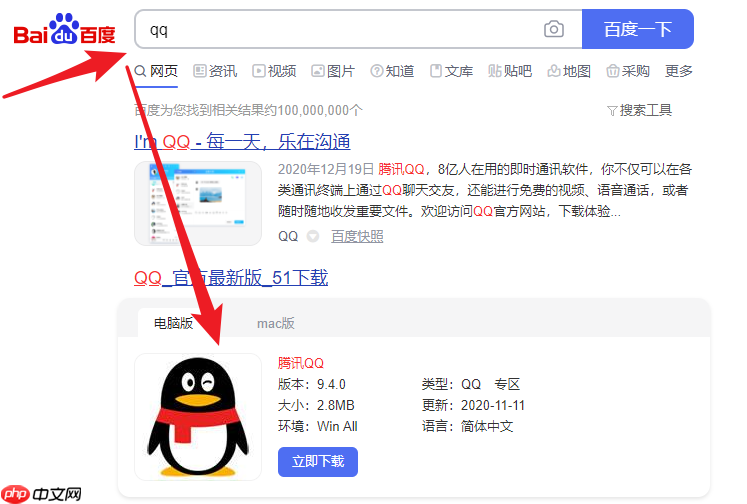The width and height of the screenshot is (747, 504).
Task: Open the 百度快照 link
Action: tap(357, 236)
